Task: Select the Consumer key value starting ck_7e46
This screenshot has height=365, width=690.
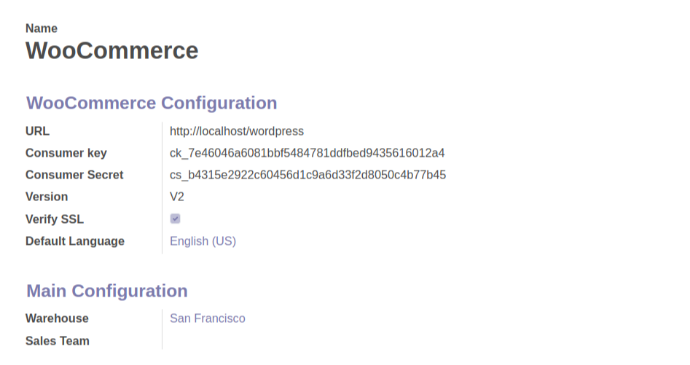Action: (307, 153)
